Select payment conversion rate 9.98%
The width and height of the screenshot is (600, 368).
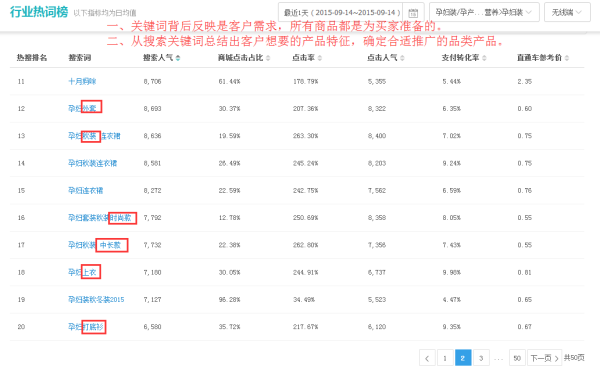point(452,272)
